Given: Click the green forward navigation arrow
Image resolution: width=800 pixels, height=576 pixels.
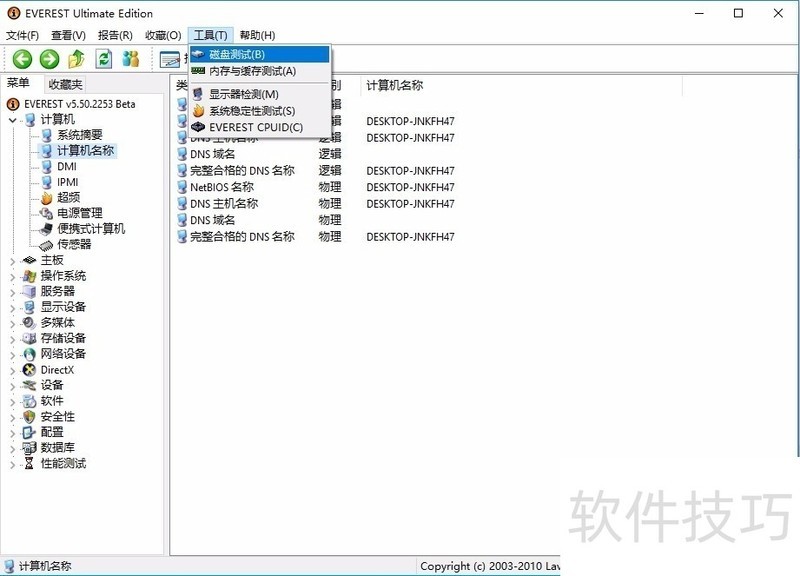Looking at the screenshot, I should tap(48, 58).
